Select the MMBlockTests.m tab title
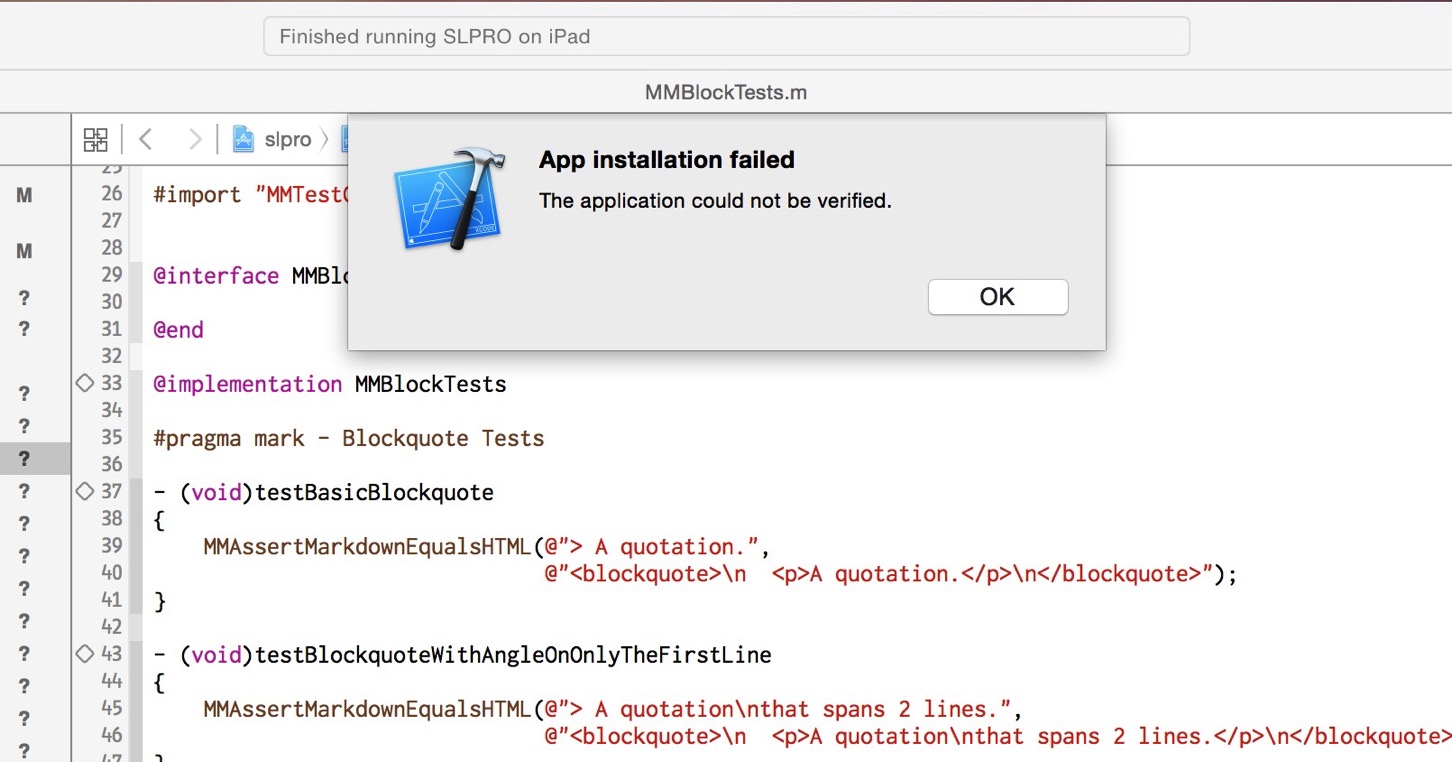The width and height of the screenshot is (1452, 762). 726,92
